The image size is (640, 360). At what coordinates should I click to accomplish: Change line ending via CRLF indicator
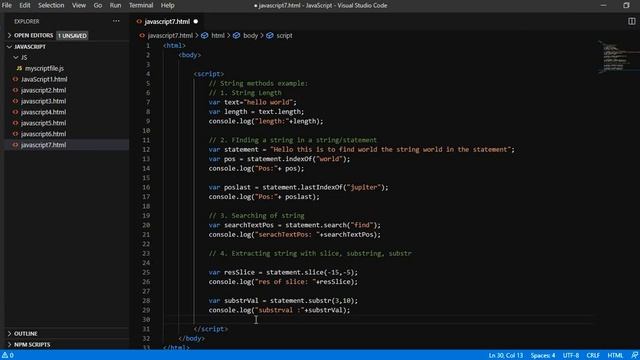click(593, 355)
